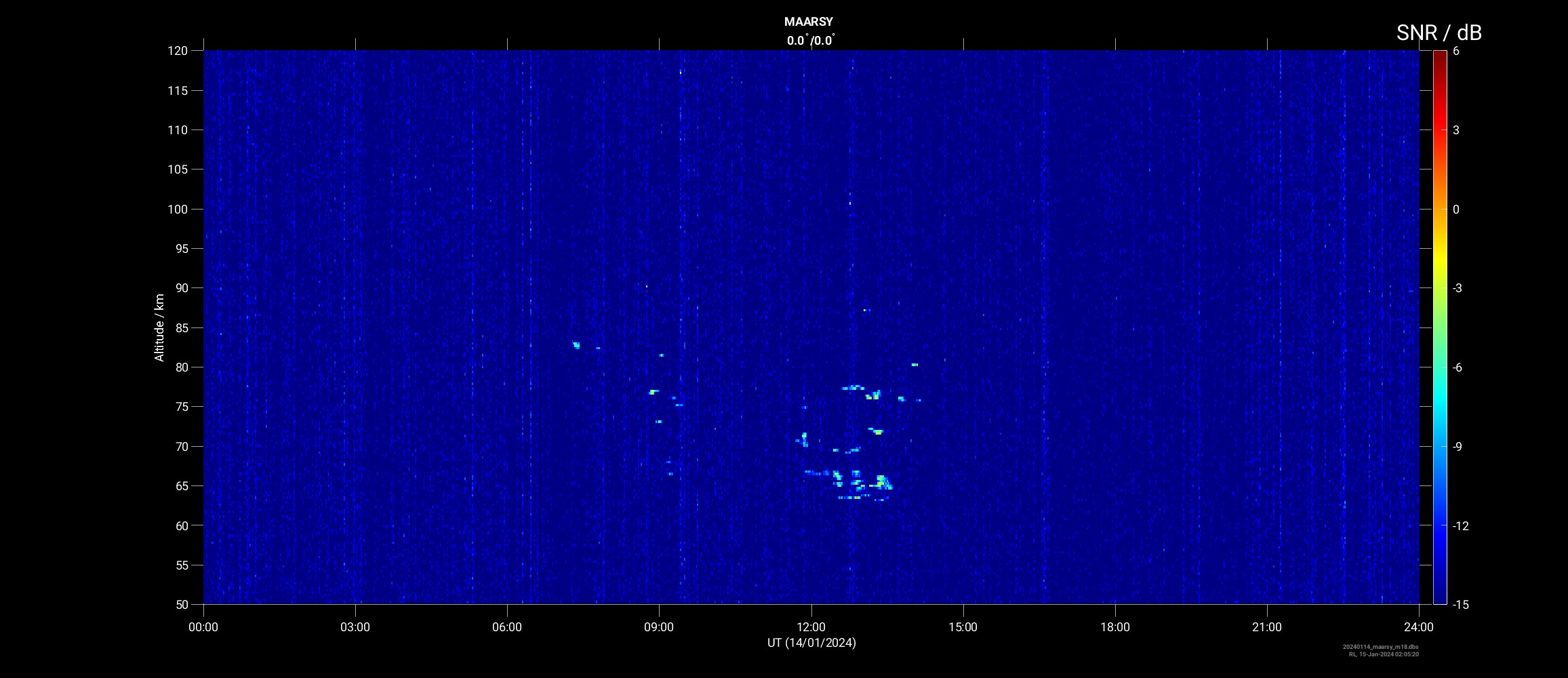Click the 21:00 time tick label
Screen dimensions: 1568x678
click(1267, 627)
